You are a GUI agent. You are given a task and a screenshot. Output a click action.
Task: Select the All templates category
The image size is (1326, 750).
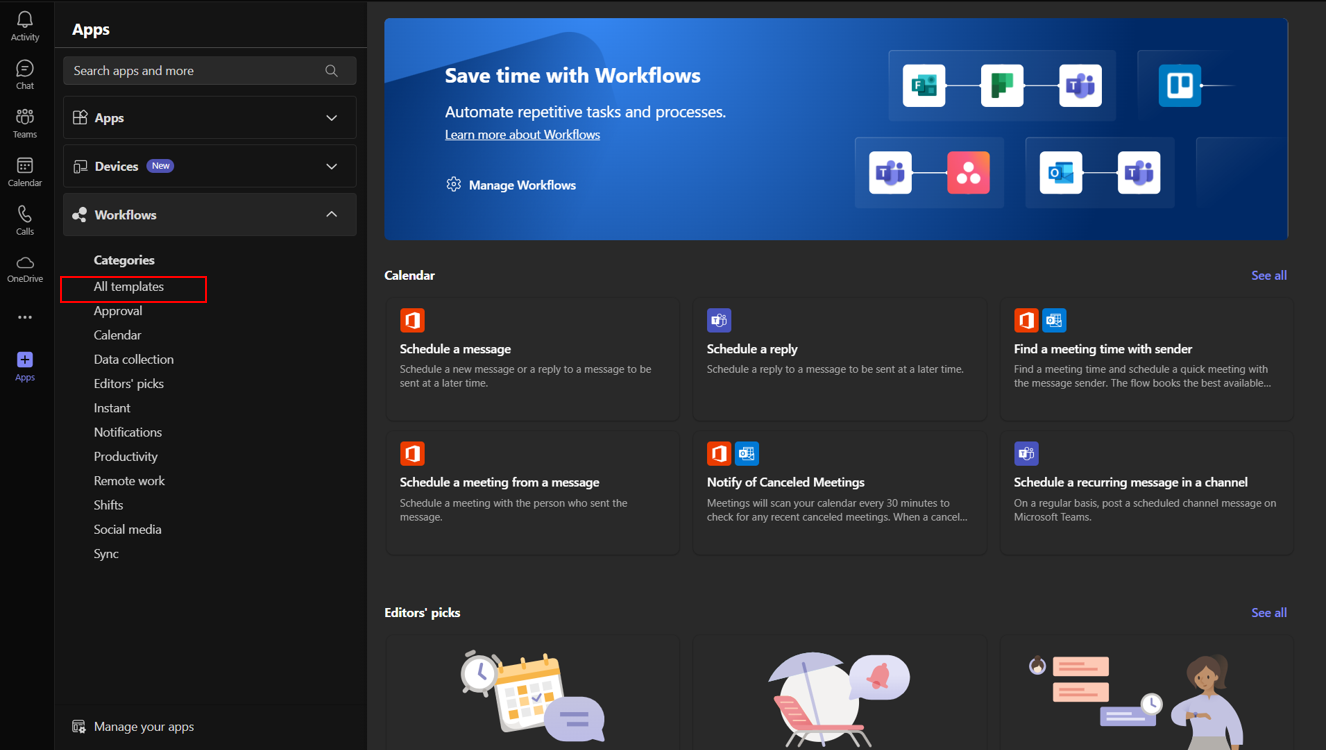129,287
